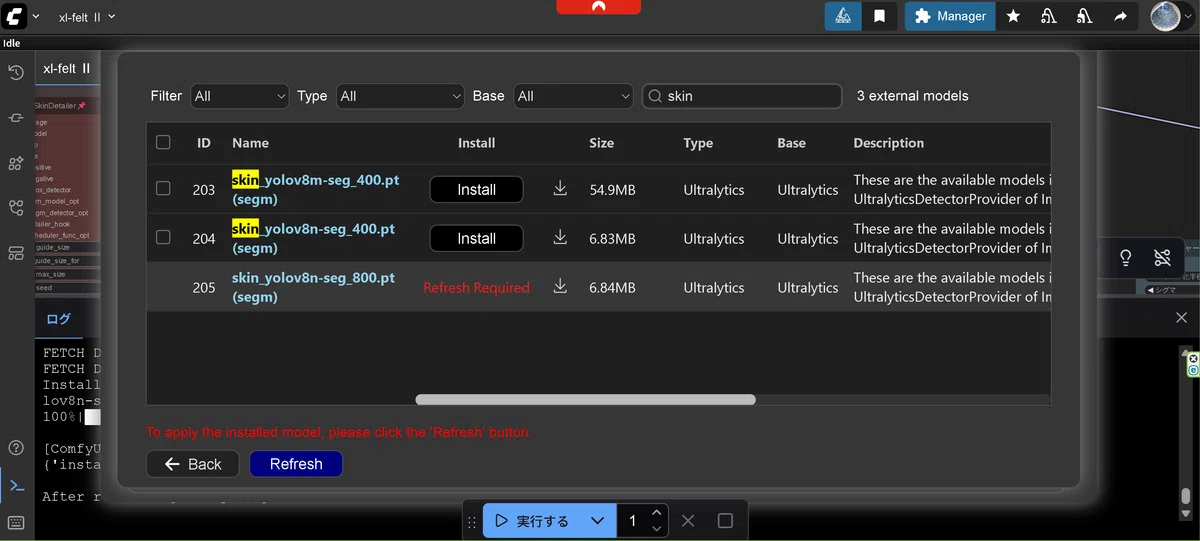Sort the table by Size column header

pos(602,142)
